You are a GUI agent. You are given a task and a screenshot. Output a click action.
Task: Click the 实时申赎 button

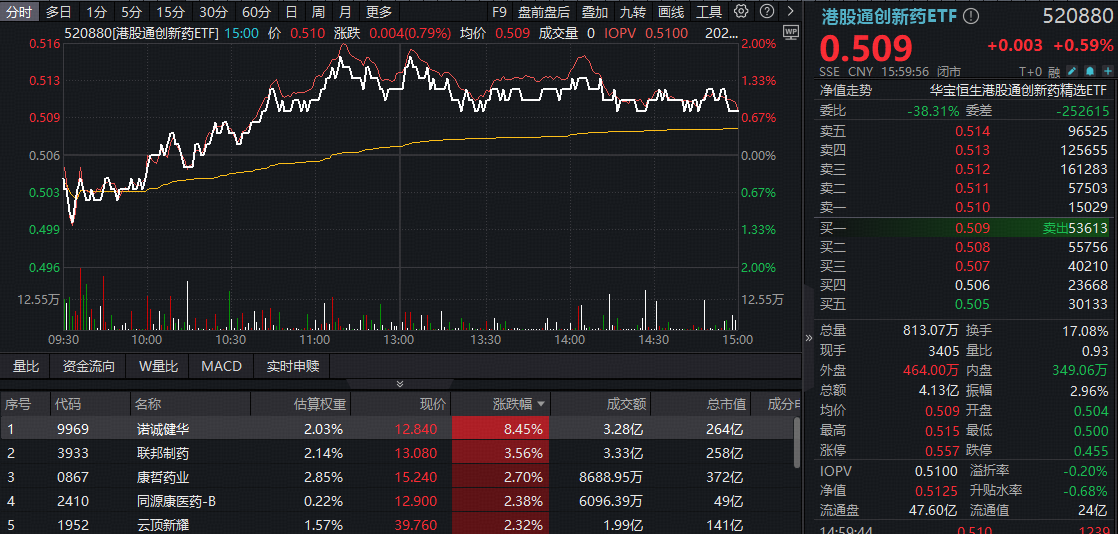point(293,366)
